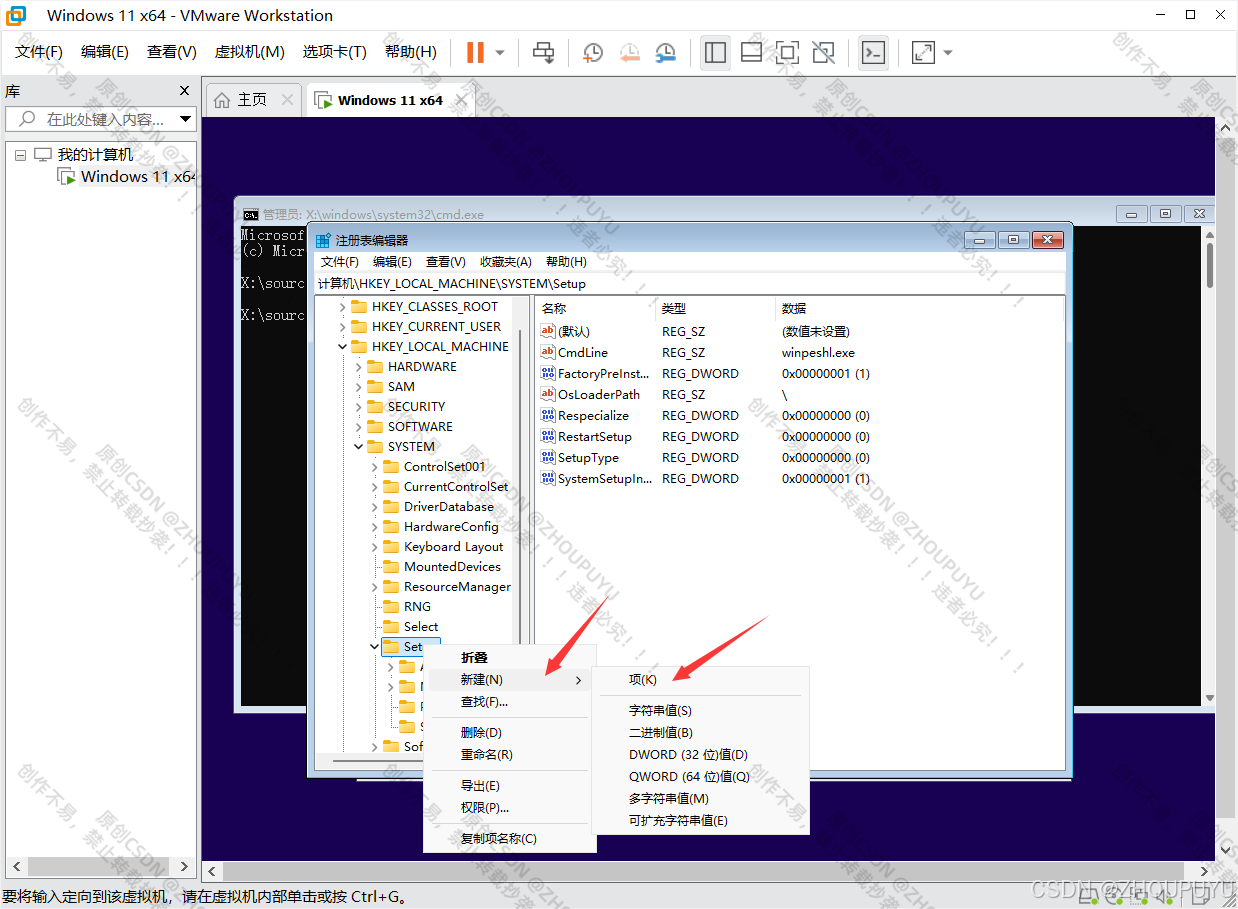Click 新建(N) in the context menu

(510, 679)
